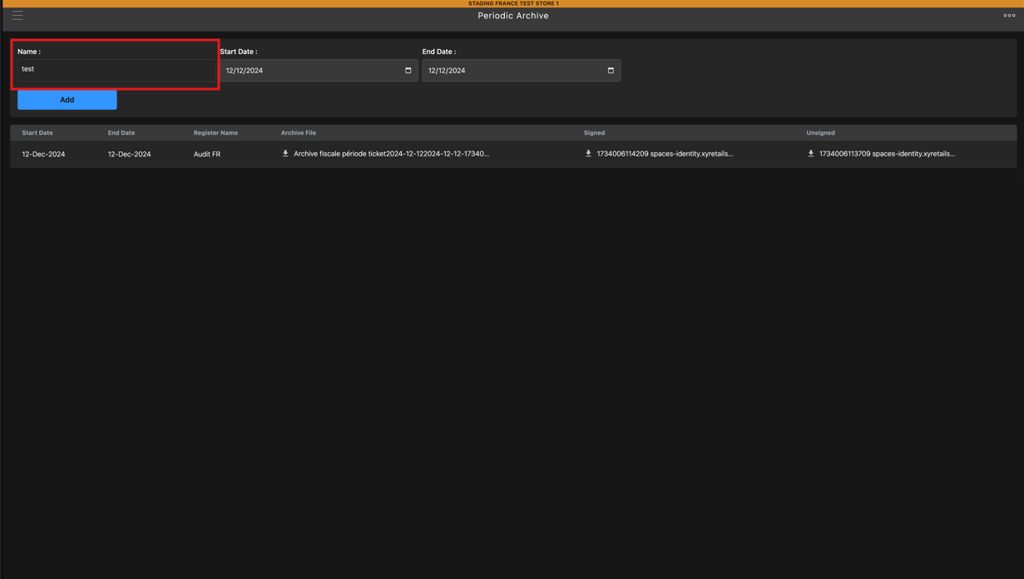Click the End Date column header
This screenshot has height=579, width=1024.
(121, 133)
